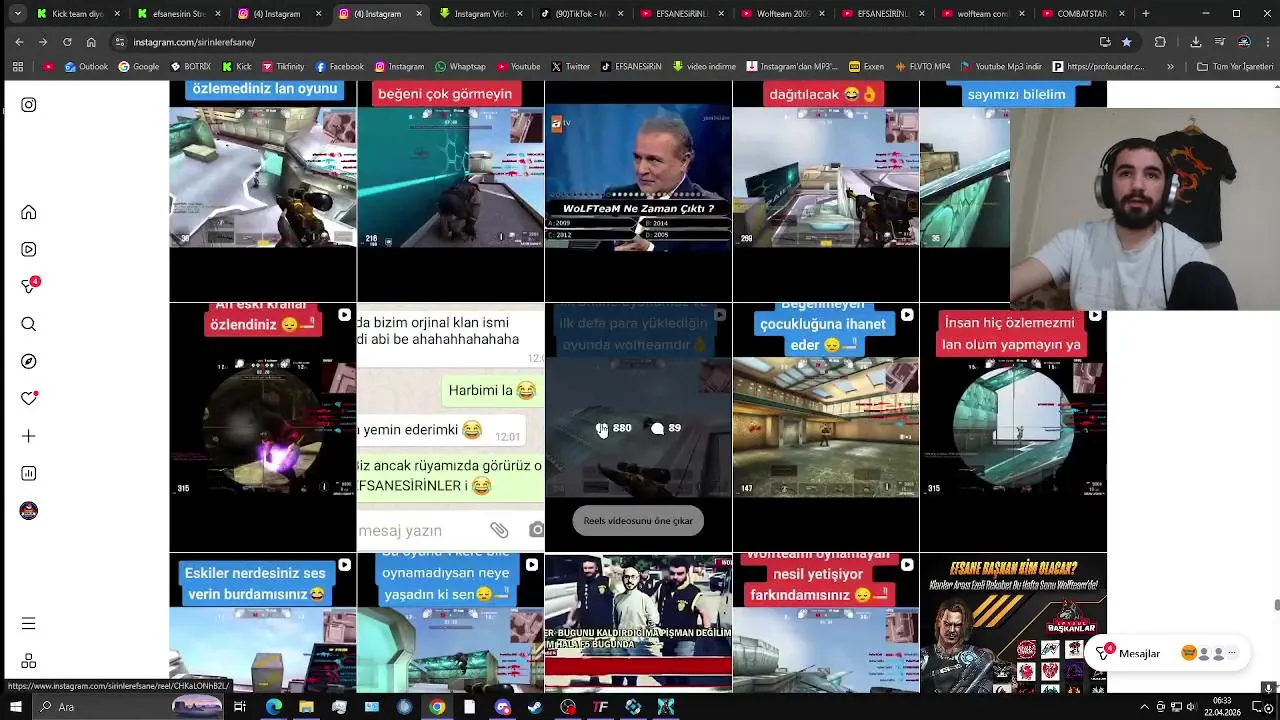Open the install app icon in address bar
The width and height of the screenshot is (1280, 720).
[1105, 42]
